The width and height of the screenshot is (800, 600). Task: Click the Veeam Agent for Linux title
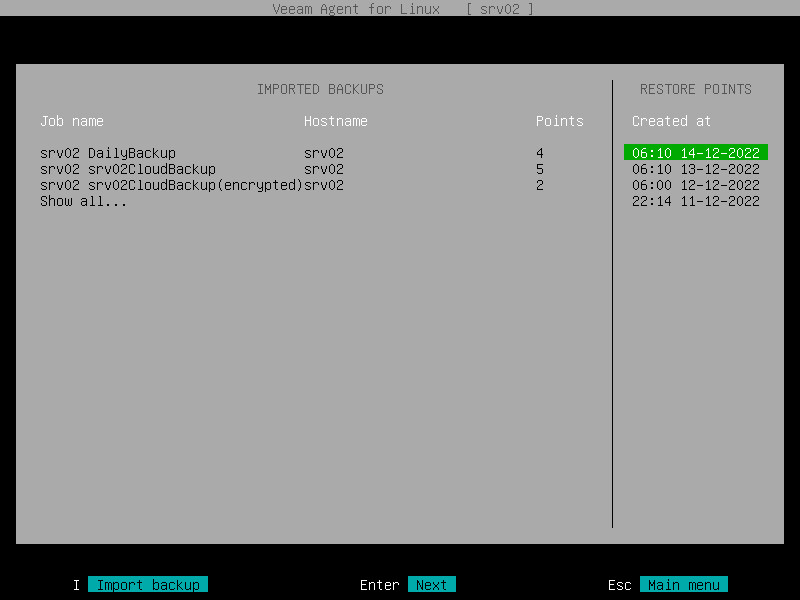[357, 9]
